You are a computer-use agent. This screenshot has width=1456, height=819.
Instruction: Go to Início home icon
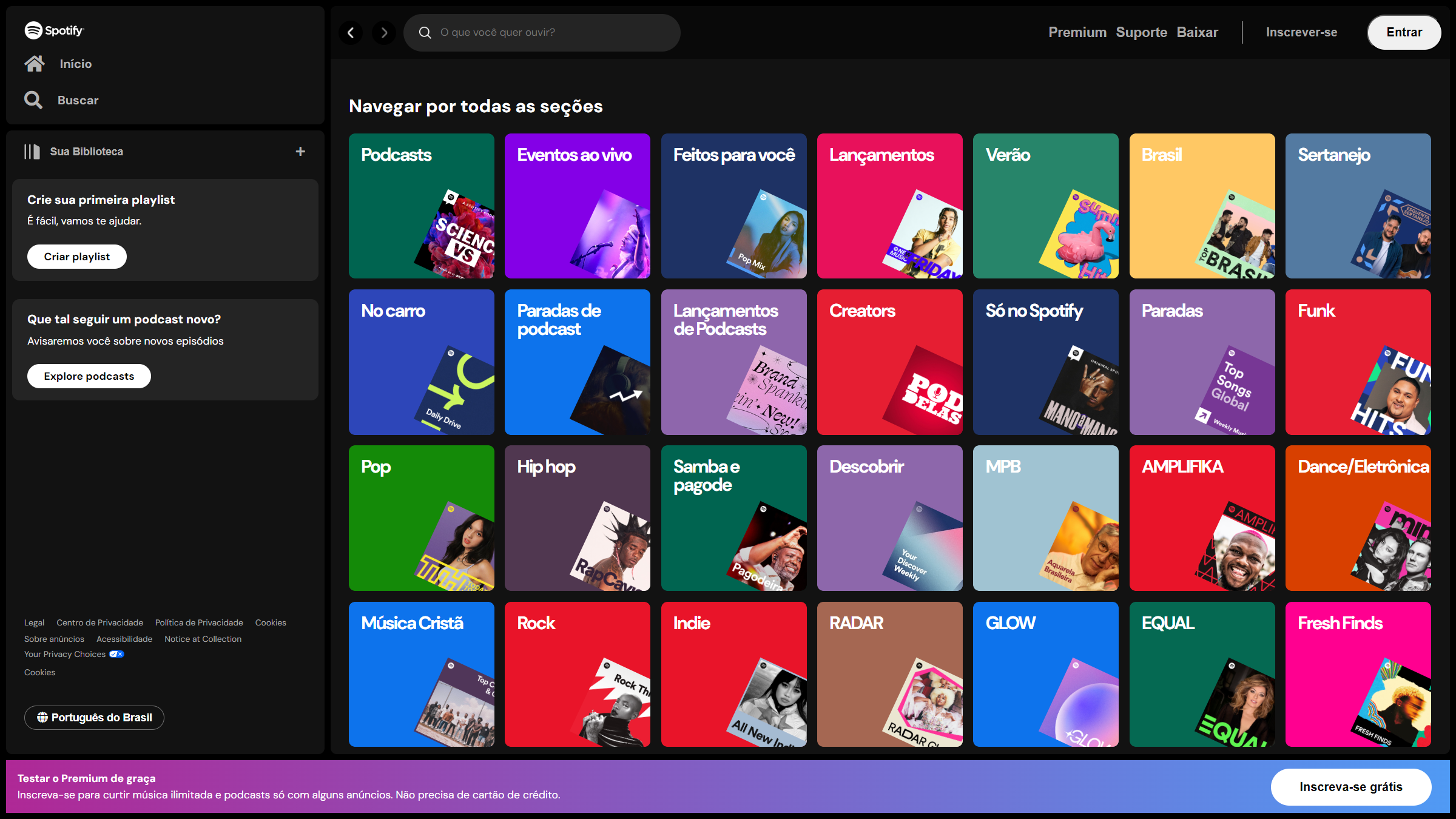coord(35,64)
